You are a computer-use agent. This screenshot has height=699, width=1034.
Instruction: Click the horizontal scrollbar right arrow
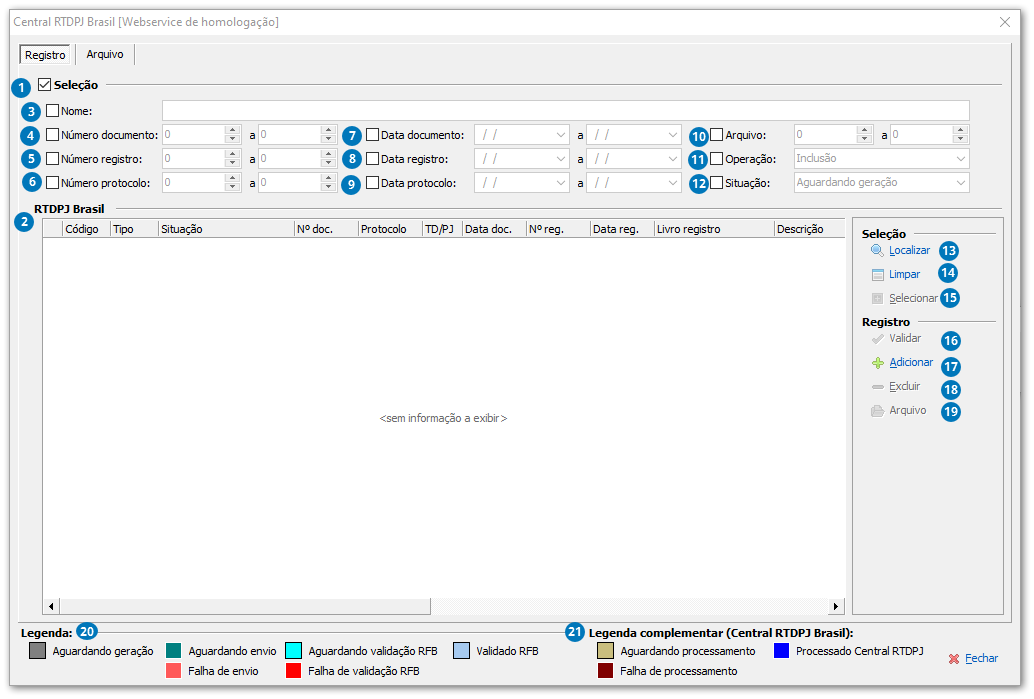click(x=836, y=606)
